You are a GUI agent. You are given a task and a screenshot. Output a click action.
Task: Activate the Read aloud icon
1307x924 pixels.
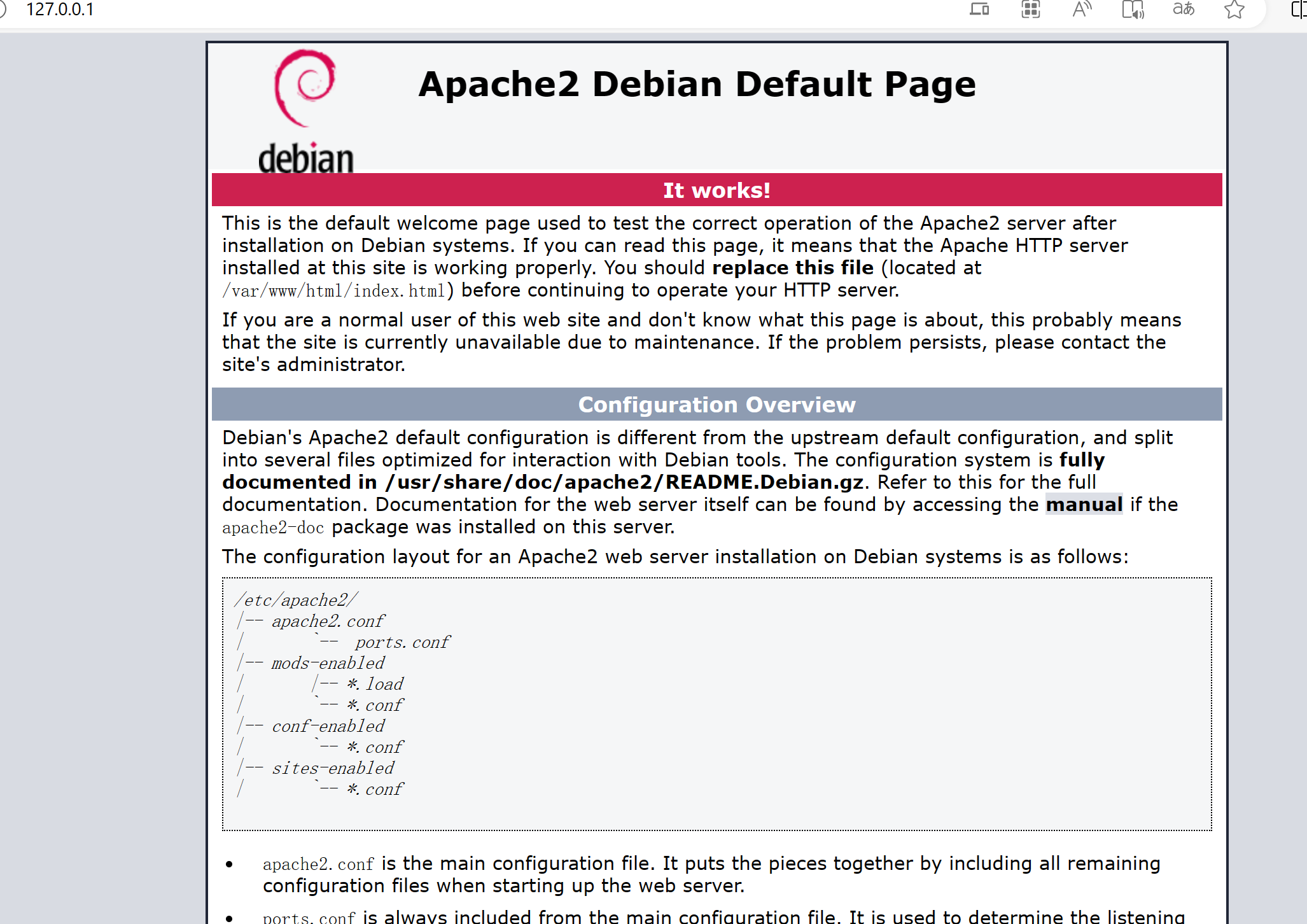pos(1082,10)
